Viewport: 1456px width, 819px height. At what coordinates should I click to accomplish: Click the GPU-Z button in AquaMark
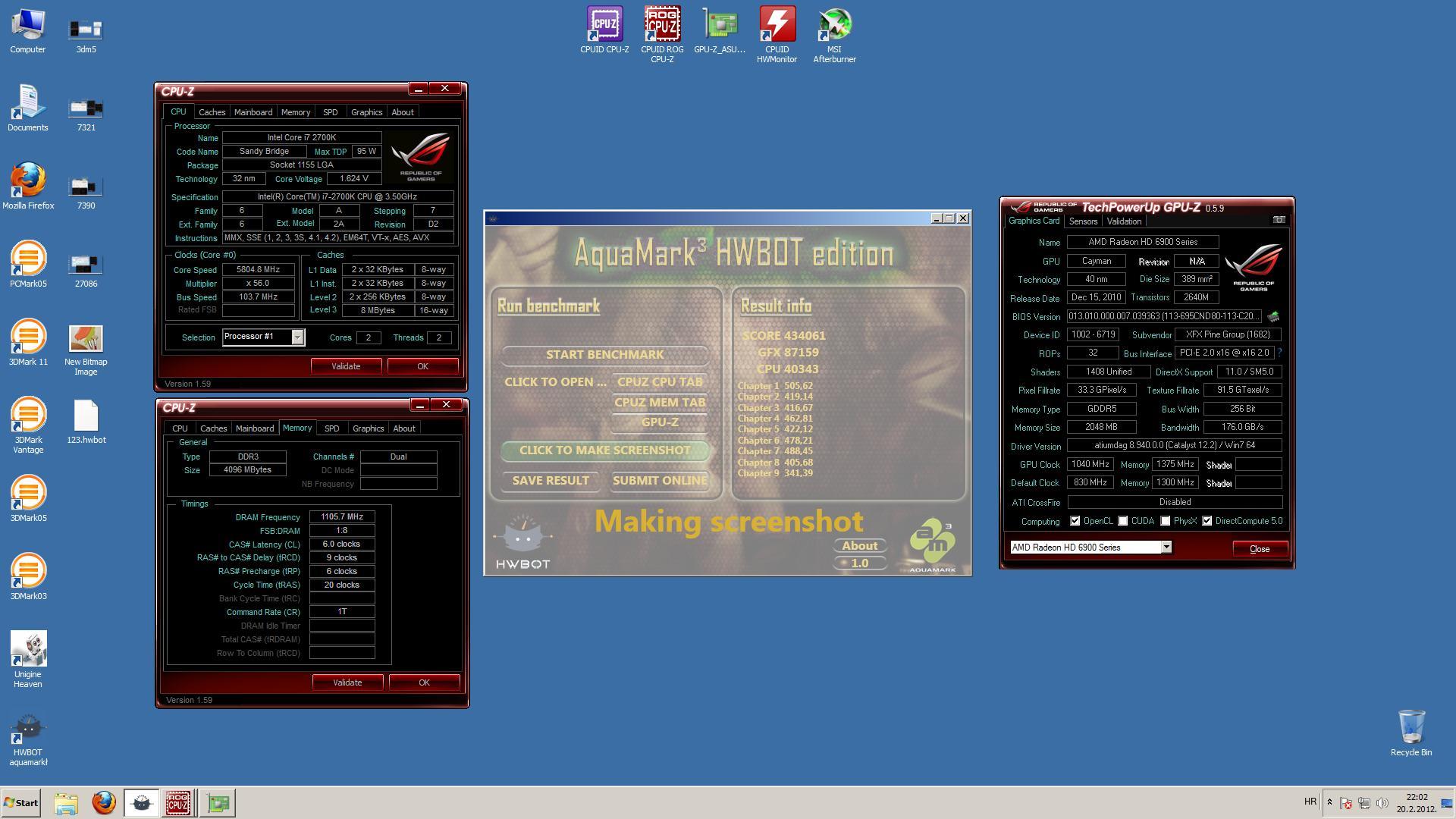coord(660,422)
